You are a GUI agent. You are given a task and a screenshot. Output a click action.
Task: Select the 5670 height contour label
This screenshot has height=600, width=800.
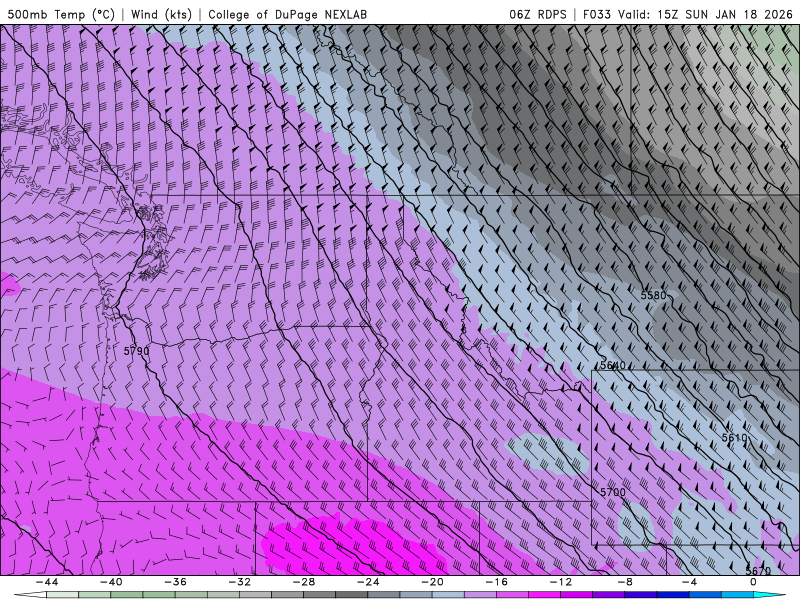click(758, 570)
